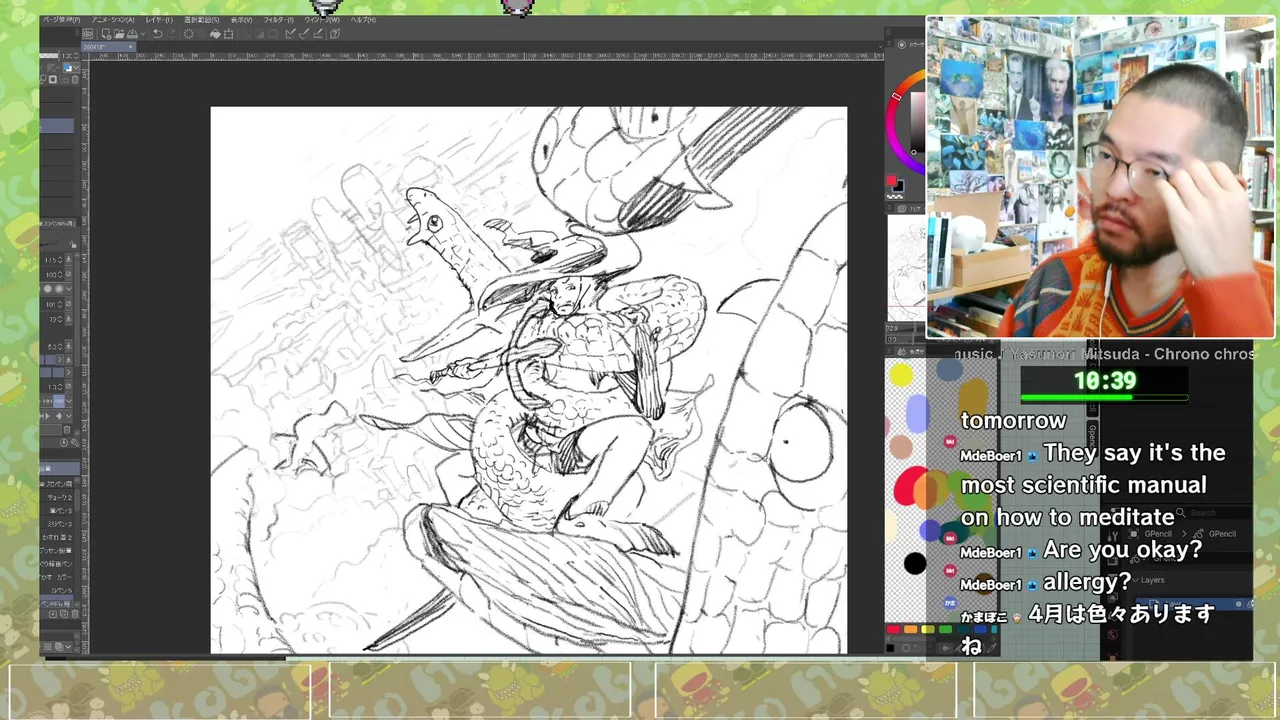The image size is (1280, 720).
Task: Delete sub tool with bottom trash icon
Action: [x=75, y=614]
